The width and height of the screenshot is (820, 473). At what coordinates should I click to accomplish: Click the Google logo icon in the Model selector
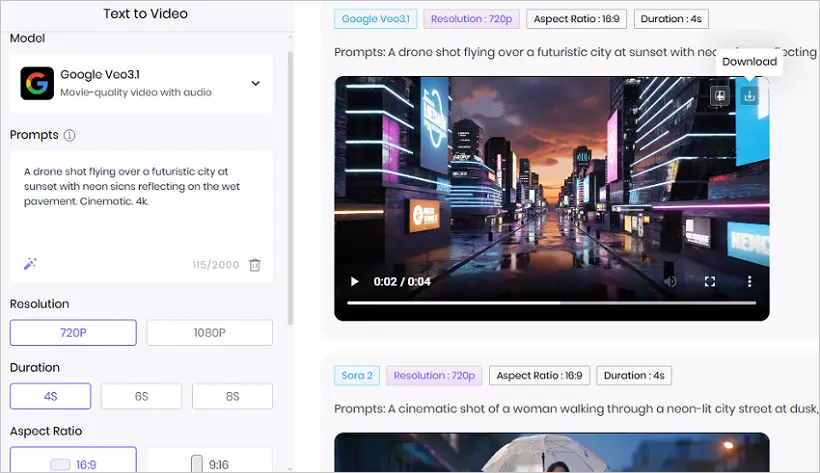pyautogui.click(x=37, y=83)
